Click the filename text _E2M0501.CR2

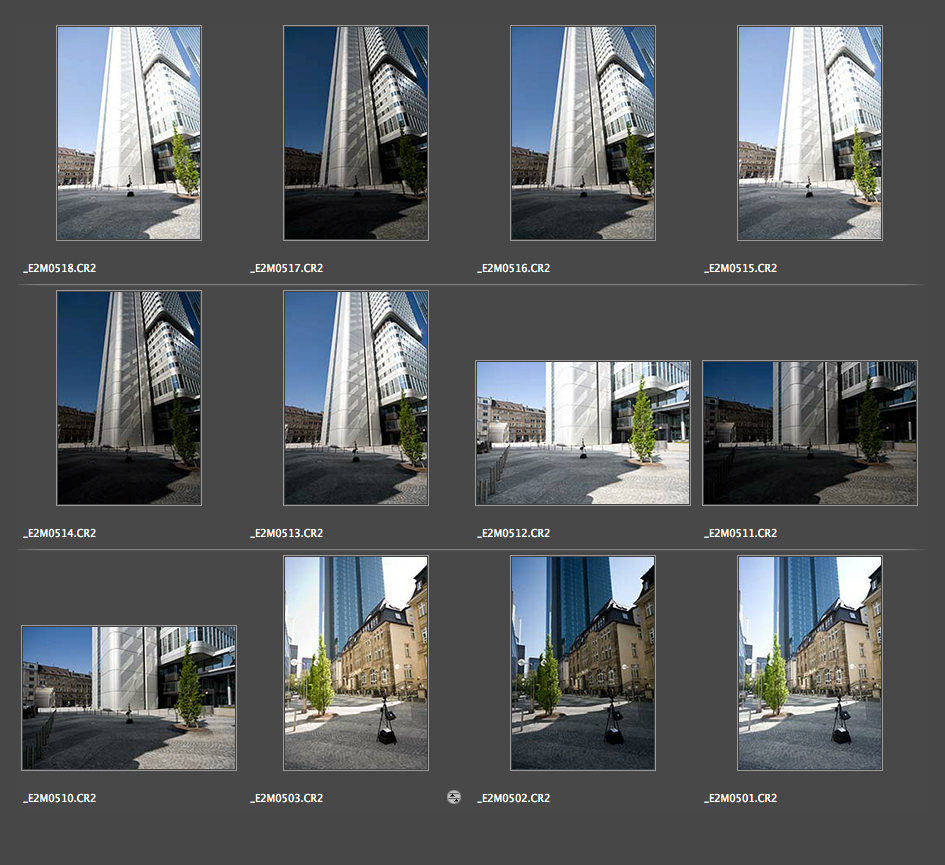pyautogui.click(x=741, y=798)
